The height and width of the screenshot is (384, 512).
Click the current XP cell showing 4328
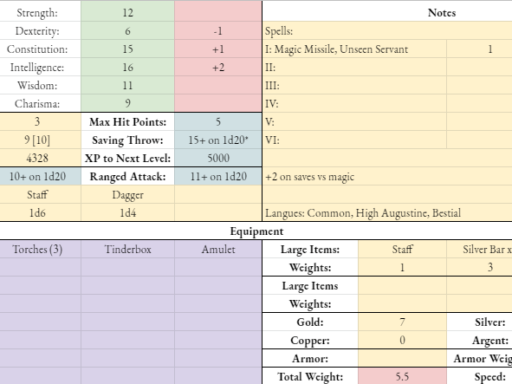point(37,158)
